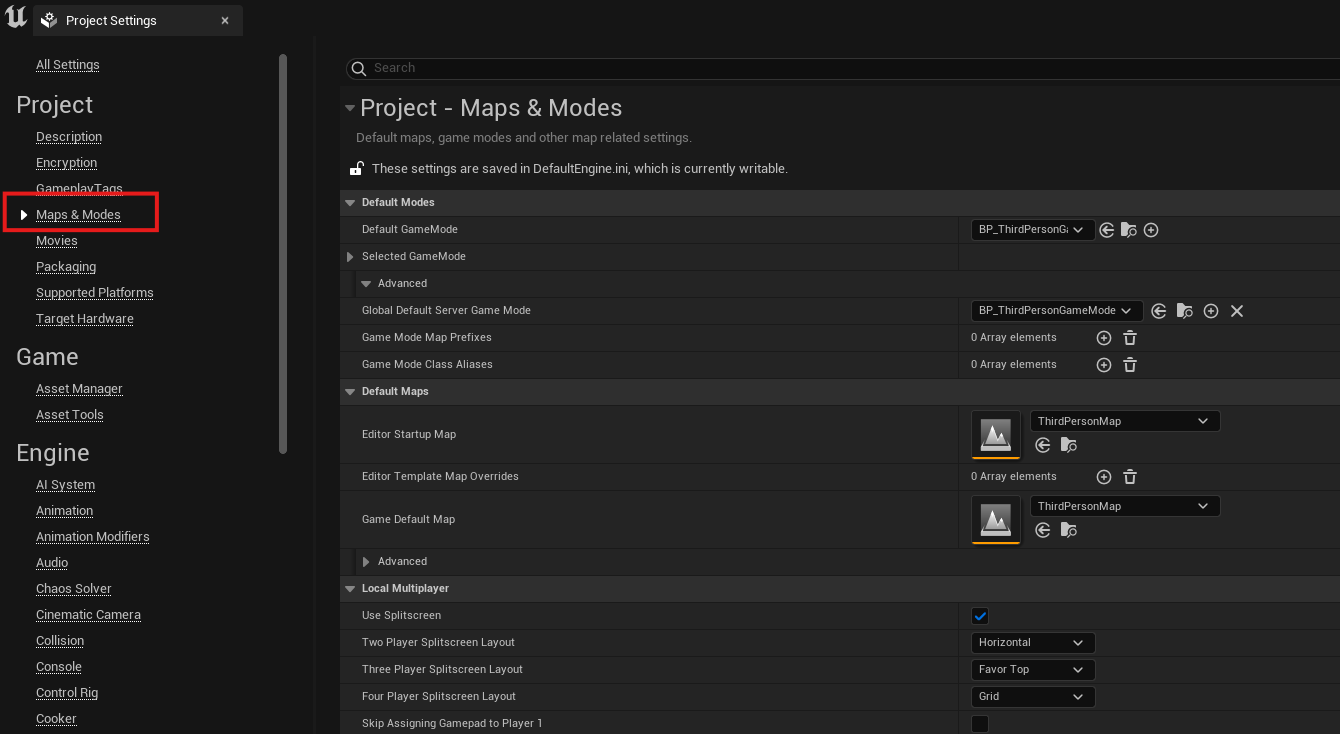This screenshot has width=1340, height=734.
Task: Enable Skip Assigning Gamepad to Player 1
Action: 980,723
